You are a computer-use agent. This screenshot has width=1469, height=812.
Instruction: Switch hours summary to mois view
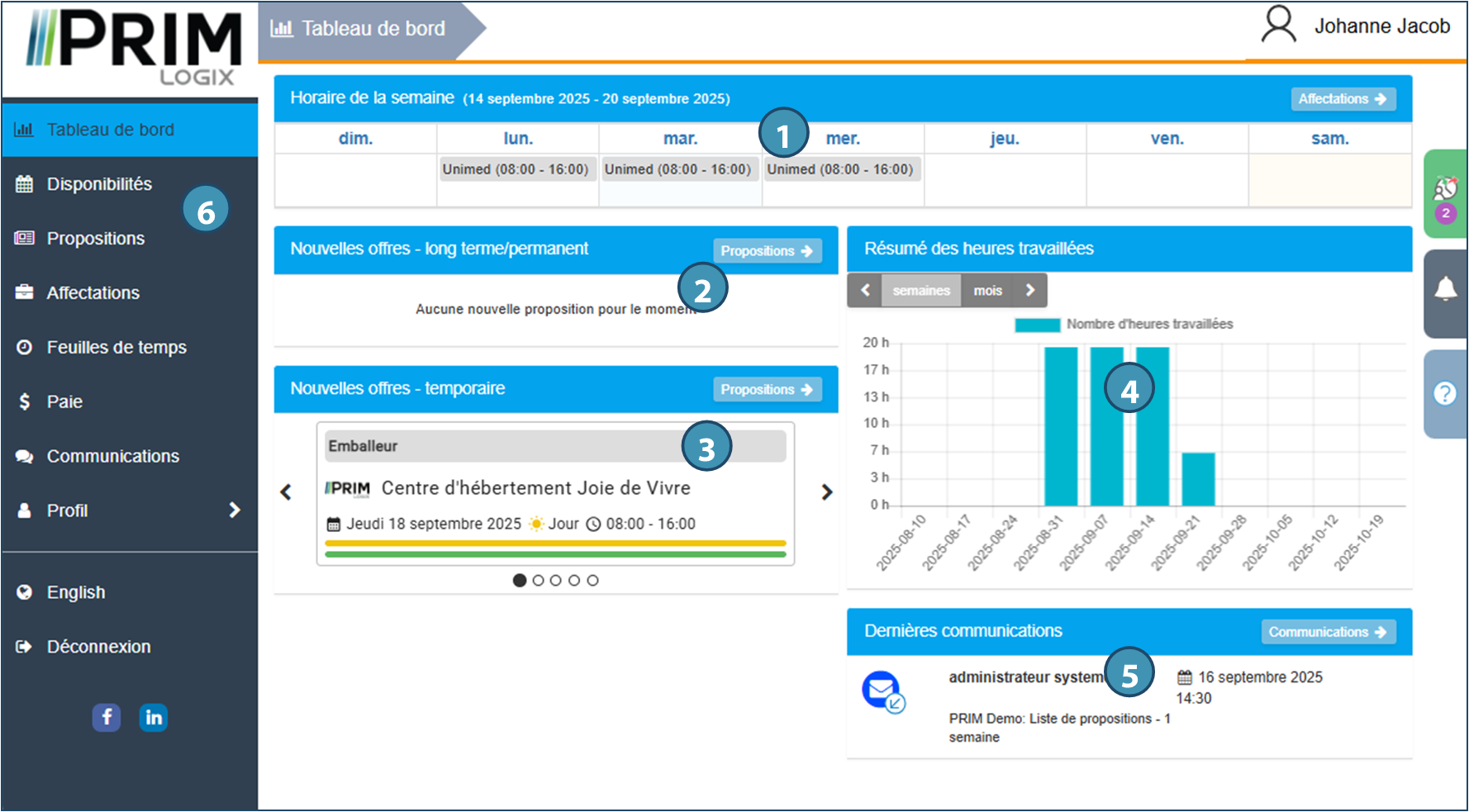tap(987, 291)
